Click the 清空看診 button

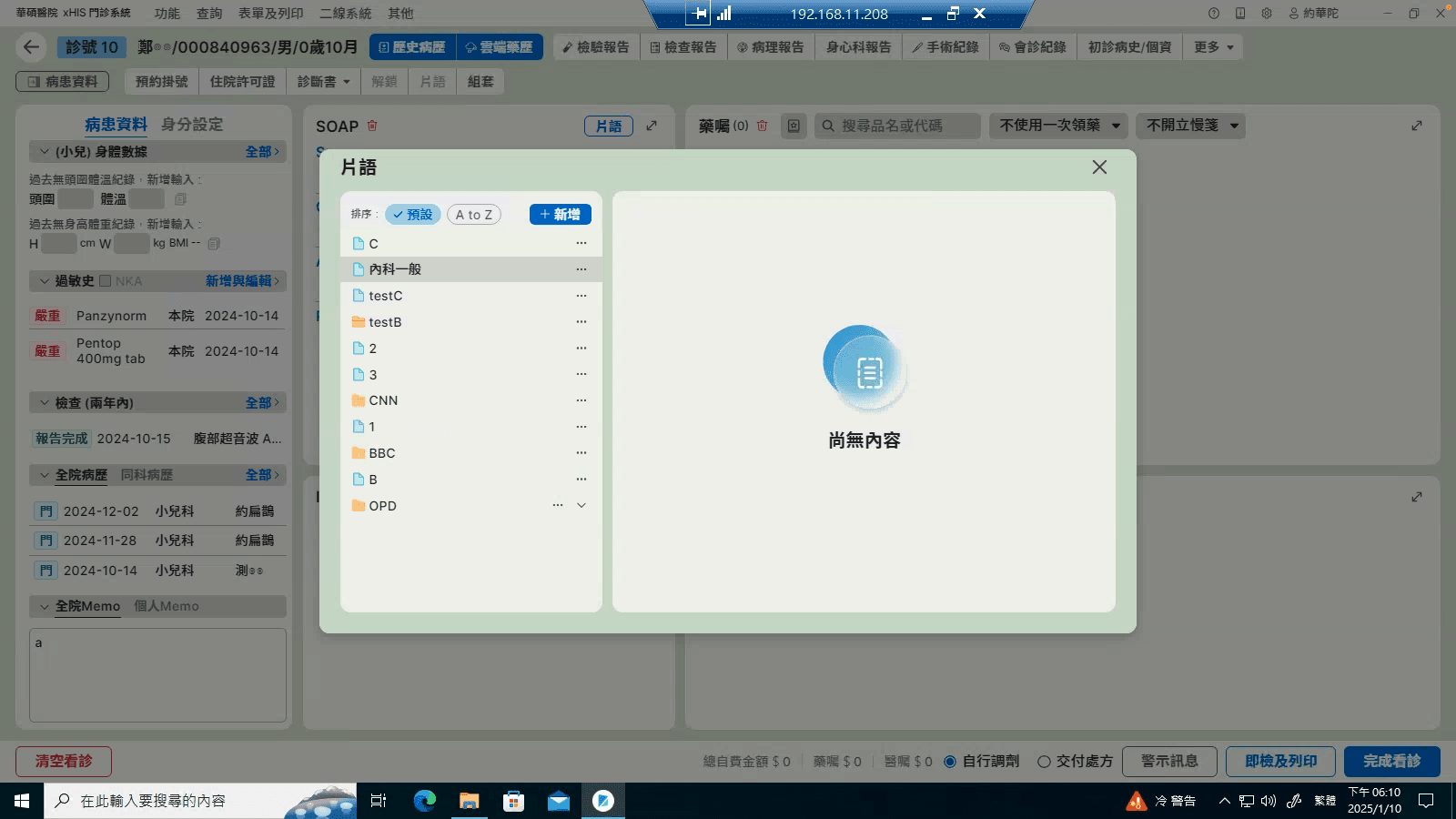point(64,762)
